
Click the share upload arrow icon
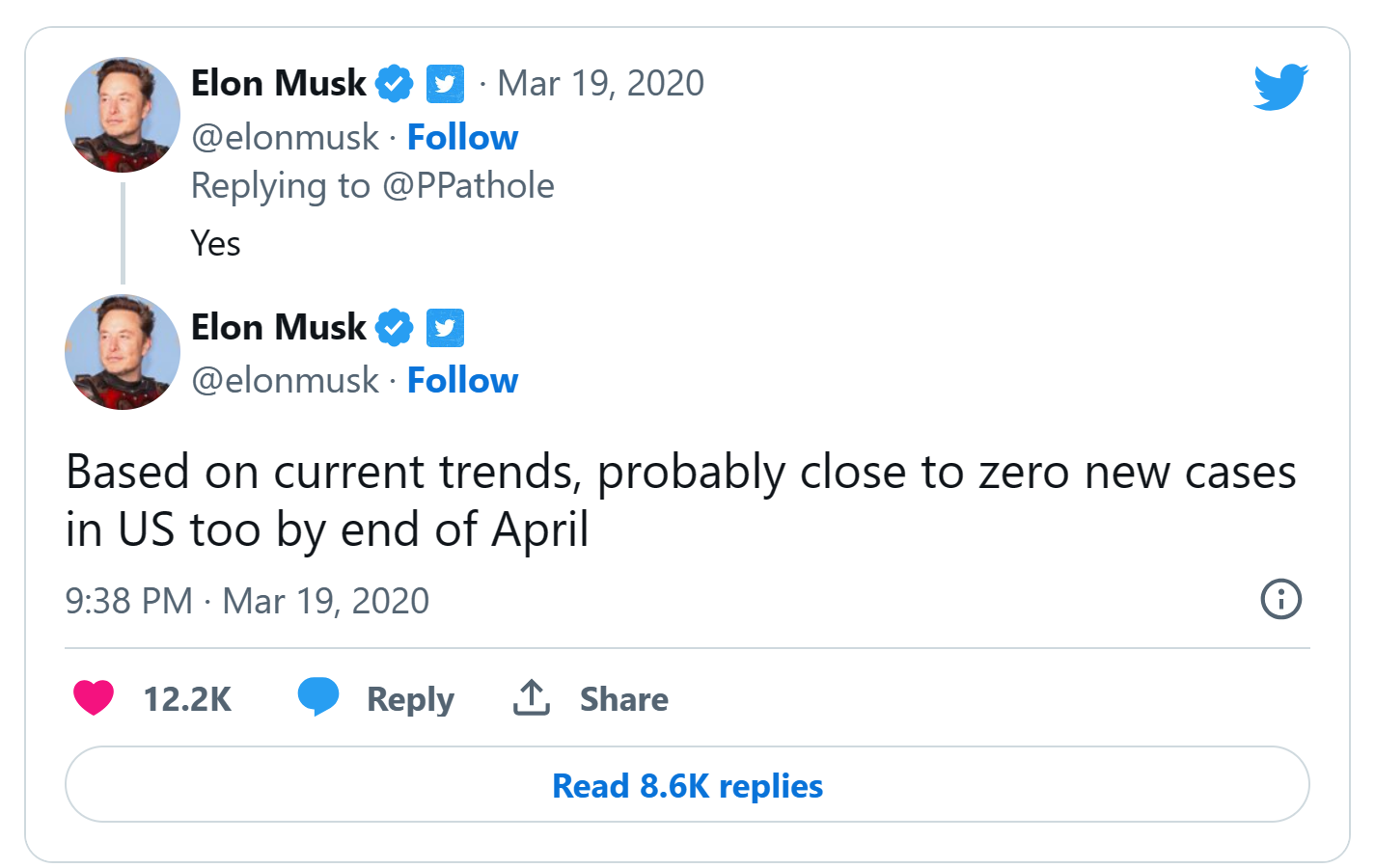pyautogui.click(x=532, y=697)
